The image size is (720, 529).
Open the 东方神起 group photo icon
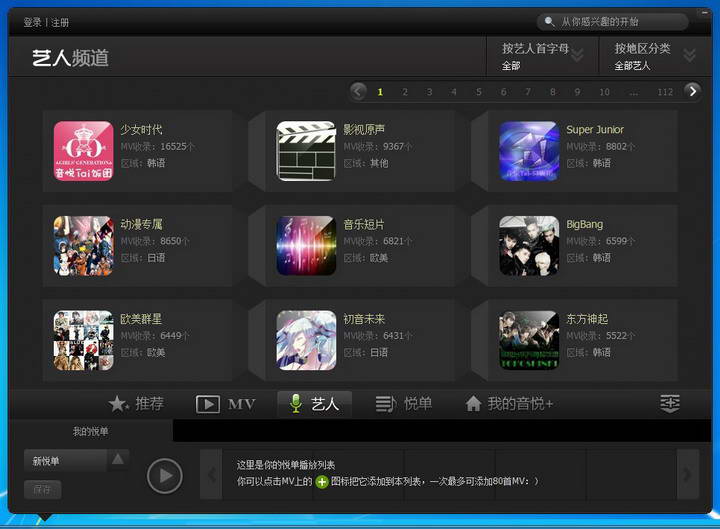[x=529, y=340]
